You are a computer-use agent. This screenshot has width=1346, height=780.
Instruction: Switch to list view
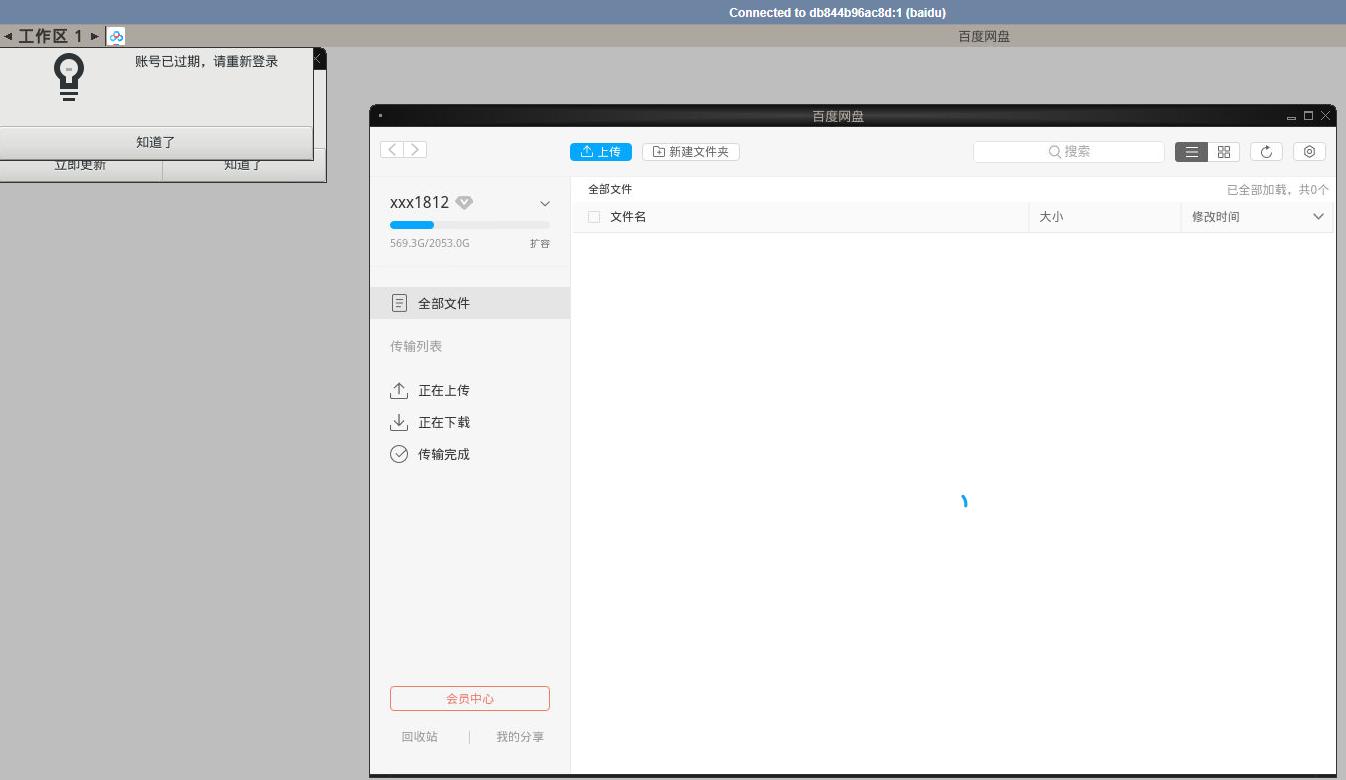pyautogui.click(x=1191, y=151)
